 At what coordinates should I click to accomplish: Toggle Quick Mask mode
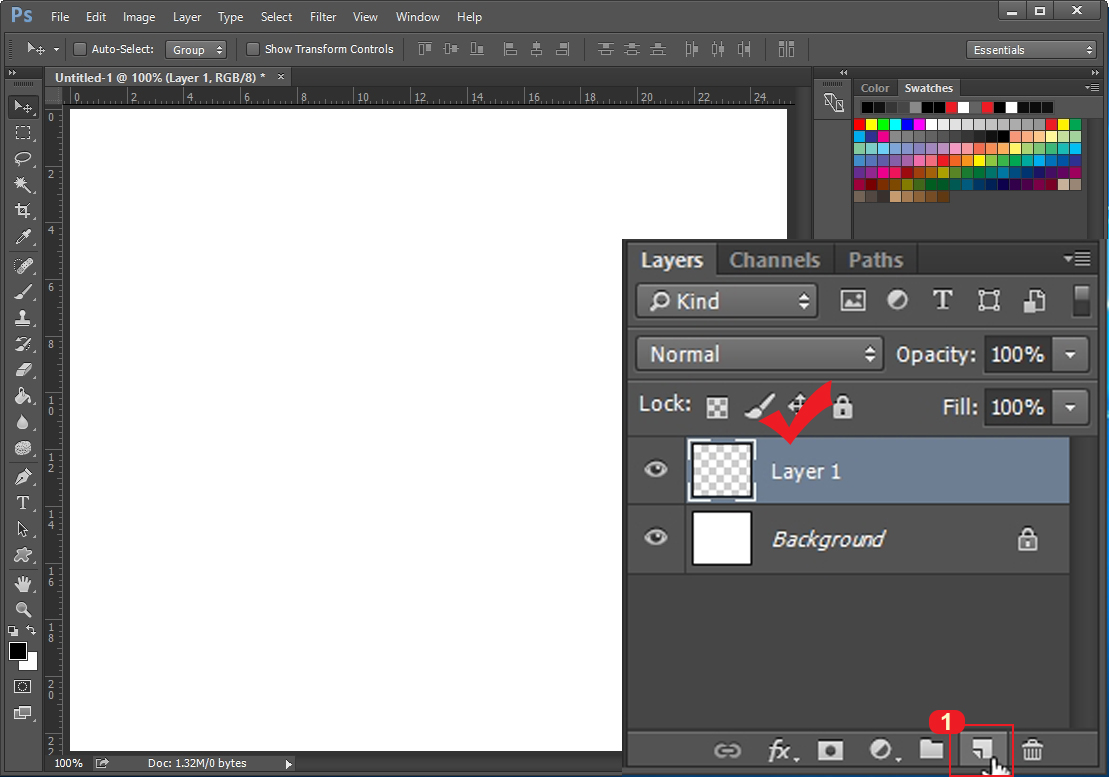pos(23,687)
